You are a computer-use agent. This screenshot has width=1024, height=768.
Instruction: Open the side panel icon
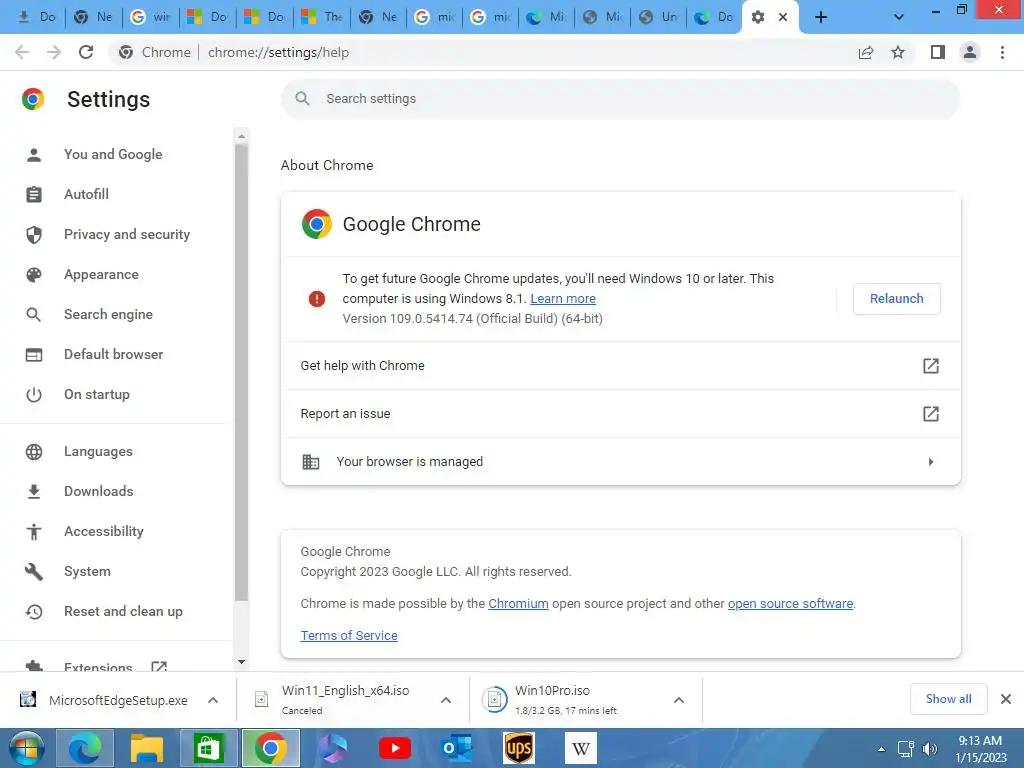(938, 52)
